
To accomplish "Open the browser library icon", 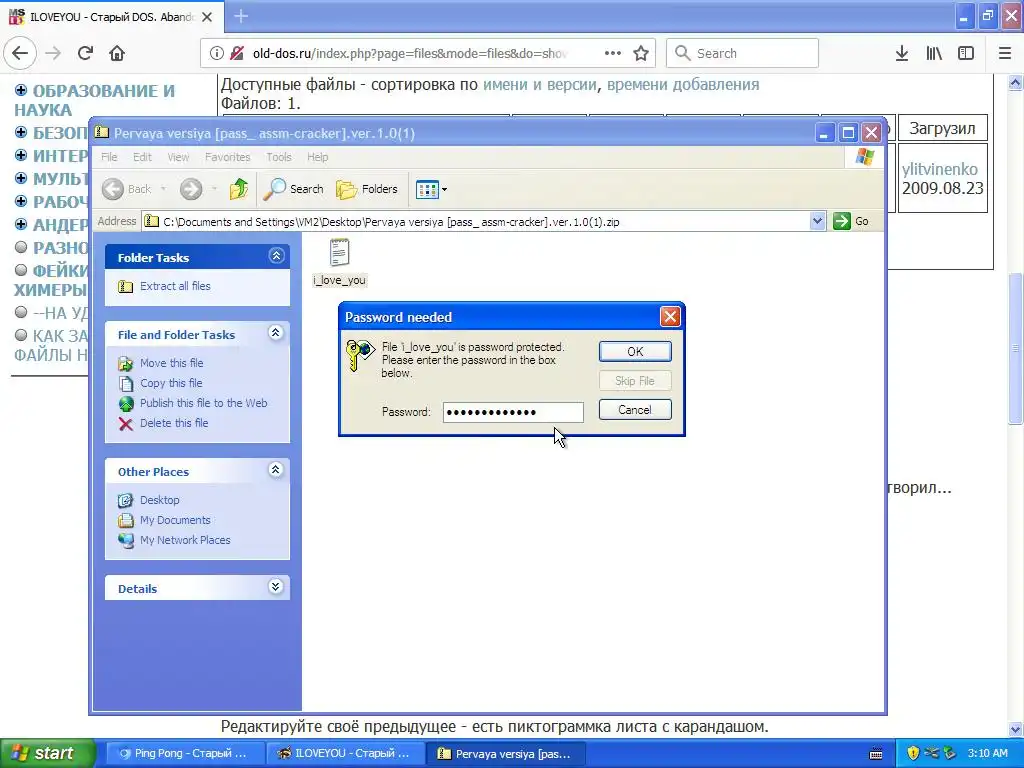I will coord(934,54).
